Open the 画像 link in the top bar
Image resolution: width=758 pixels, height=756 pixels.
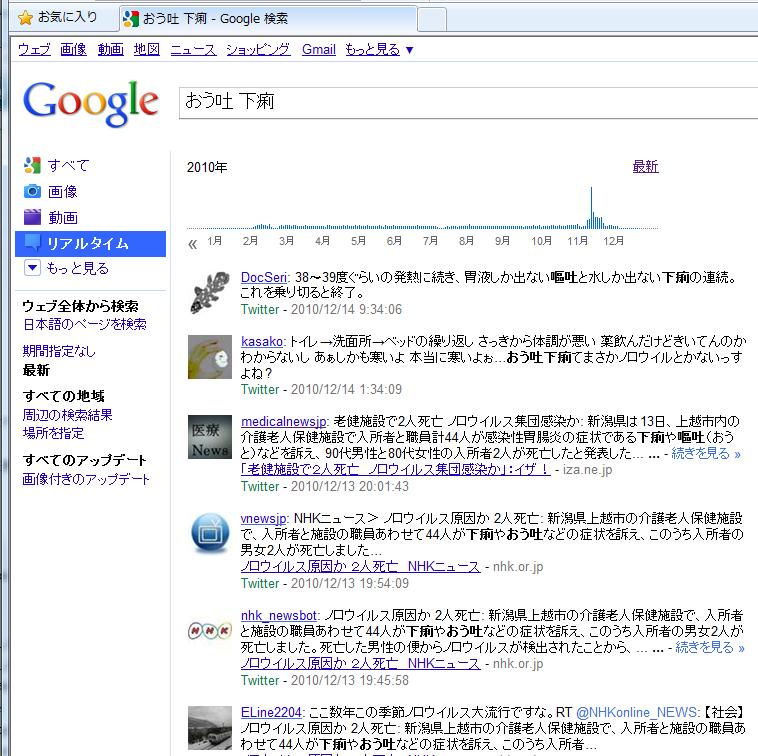tap(73, 49)
